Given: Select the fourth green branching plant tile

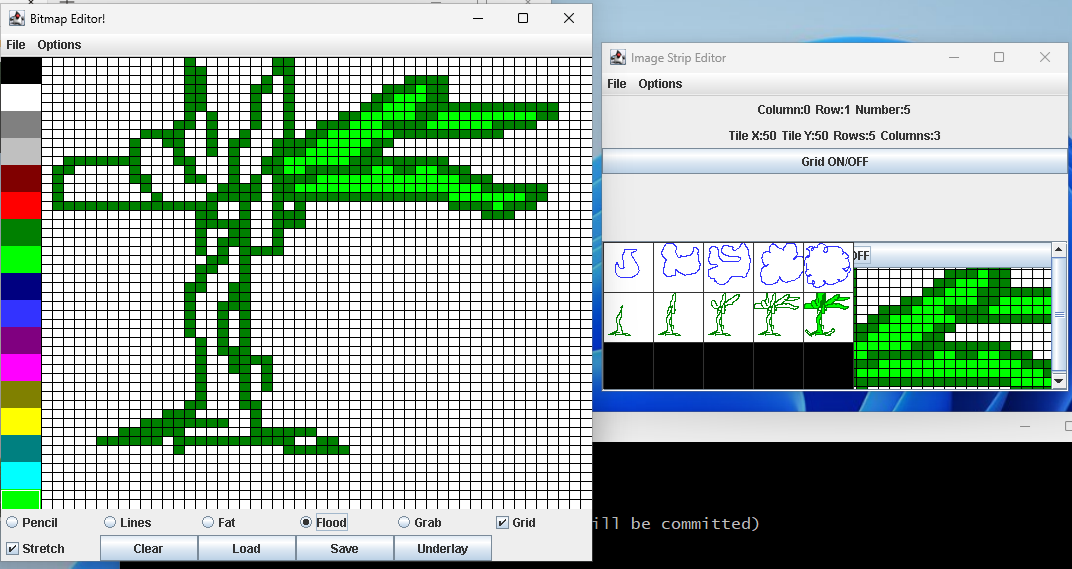Looking at the screenshot, I should 779,317.
